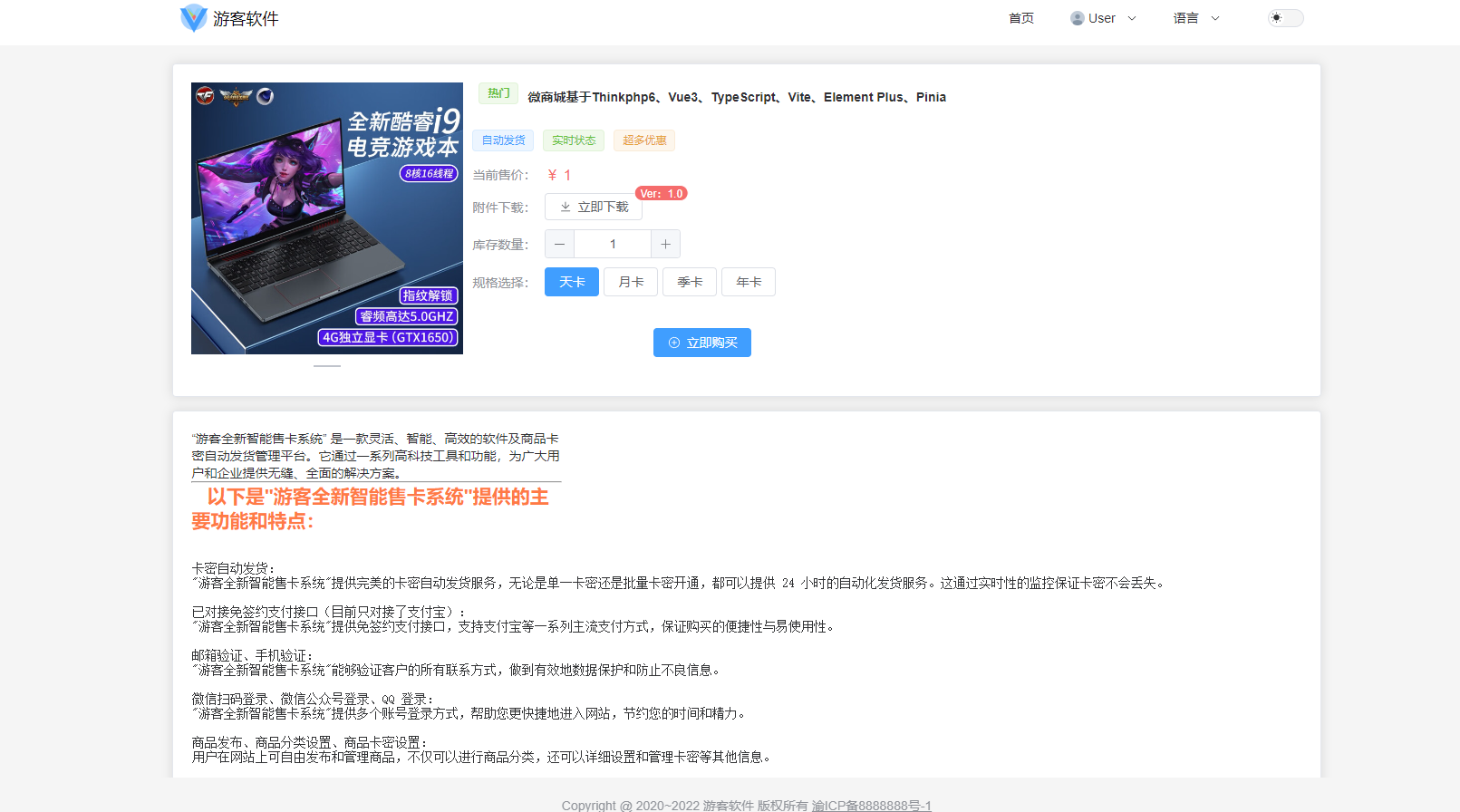Expand the User dropdown menu
This screenshot has height=812, width=1460.
pos(1103,18)
